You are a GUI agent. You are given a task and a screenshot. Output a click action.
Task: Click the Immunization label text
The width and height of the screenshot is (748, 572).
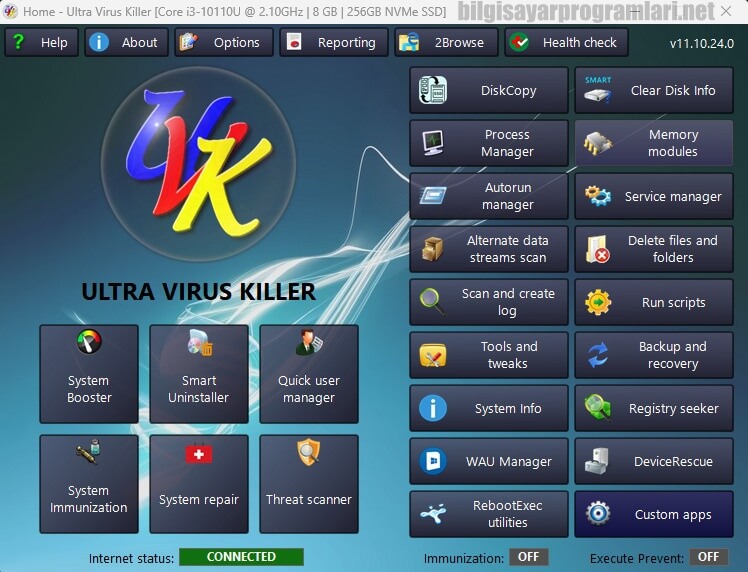tap(464, 558)
